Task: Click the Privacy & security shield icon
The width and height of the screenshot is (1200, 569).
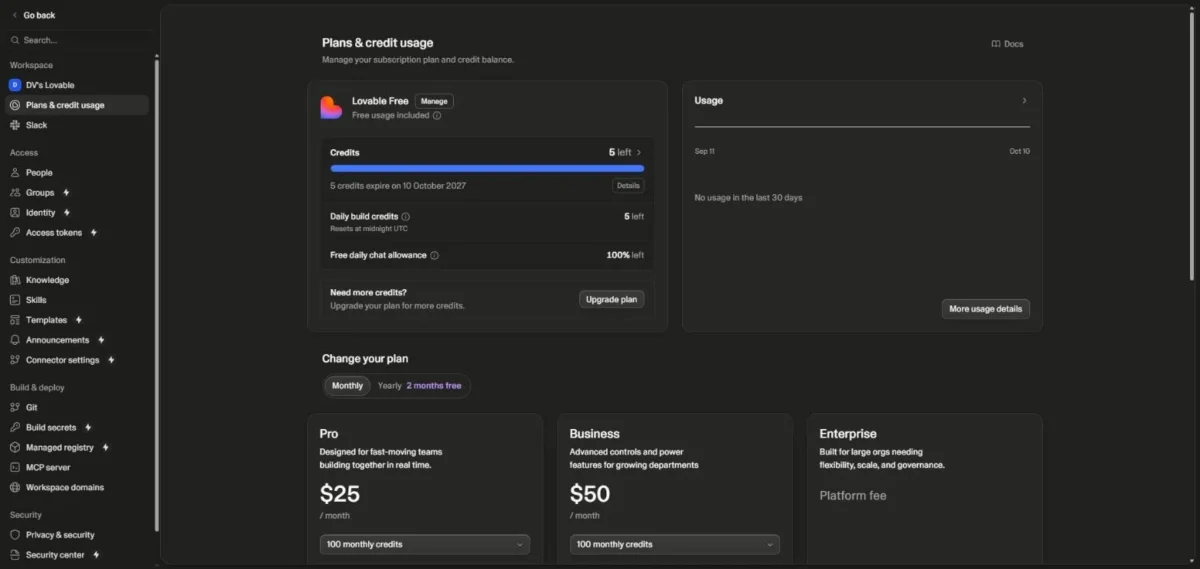Action: 15,535
